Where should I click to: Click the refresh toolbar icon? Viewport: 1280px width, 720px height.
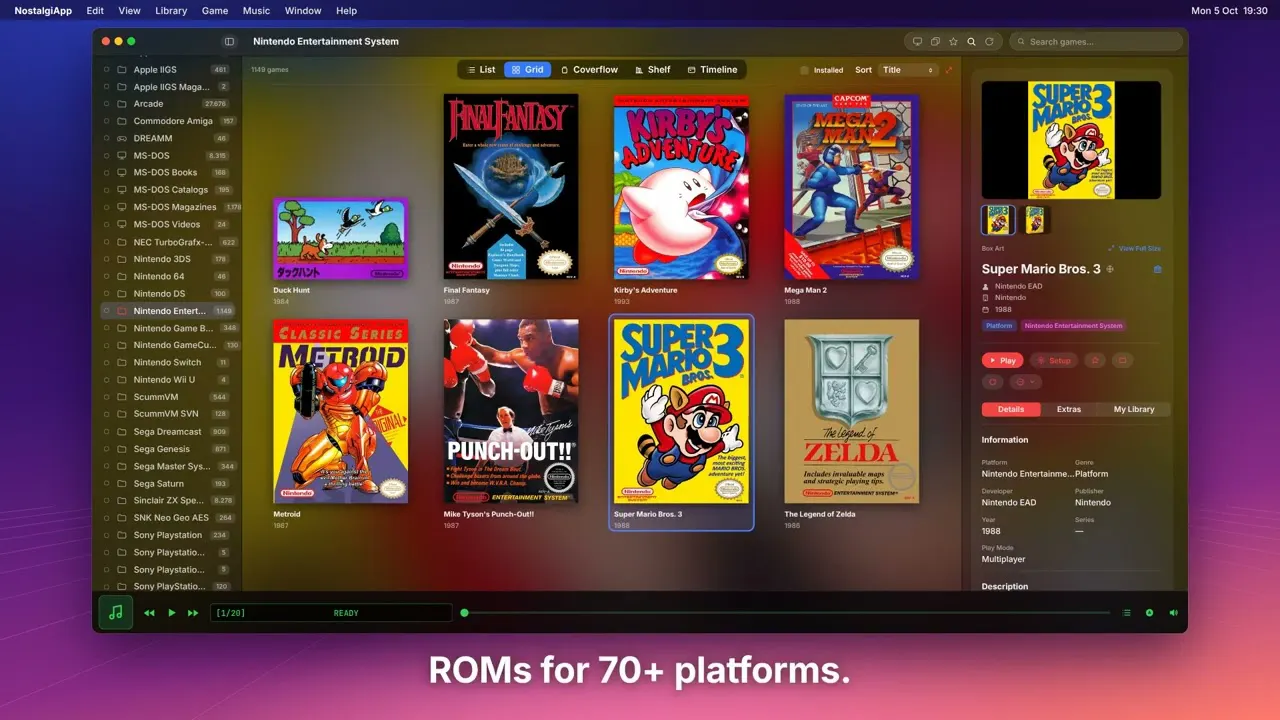click(x=989, y=41)
